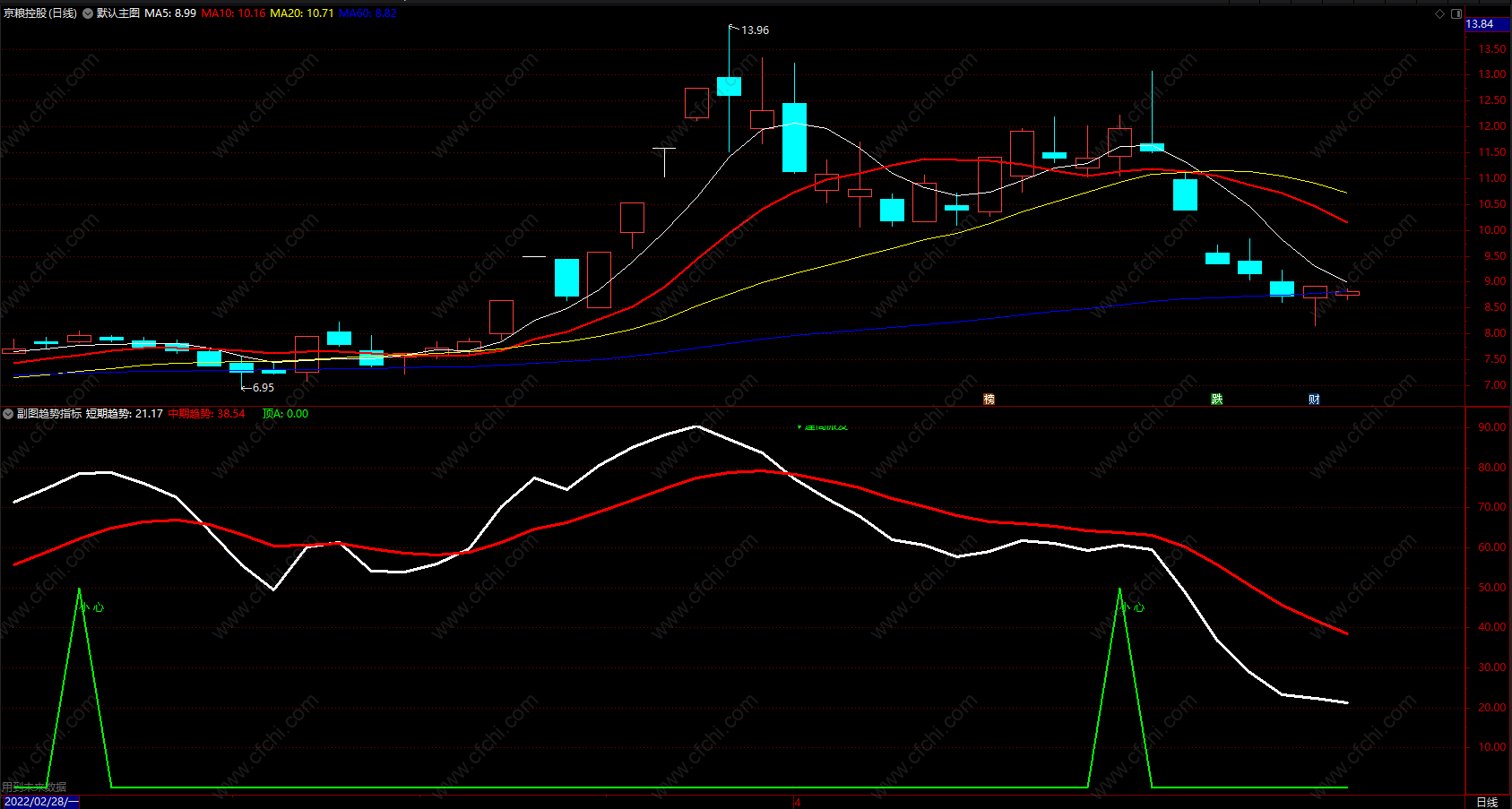Select the MA60: 8.82 label
1512x809 pixels.
click(x=367, y=13)
